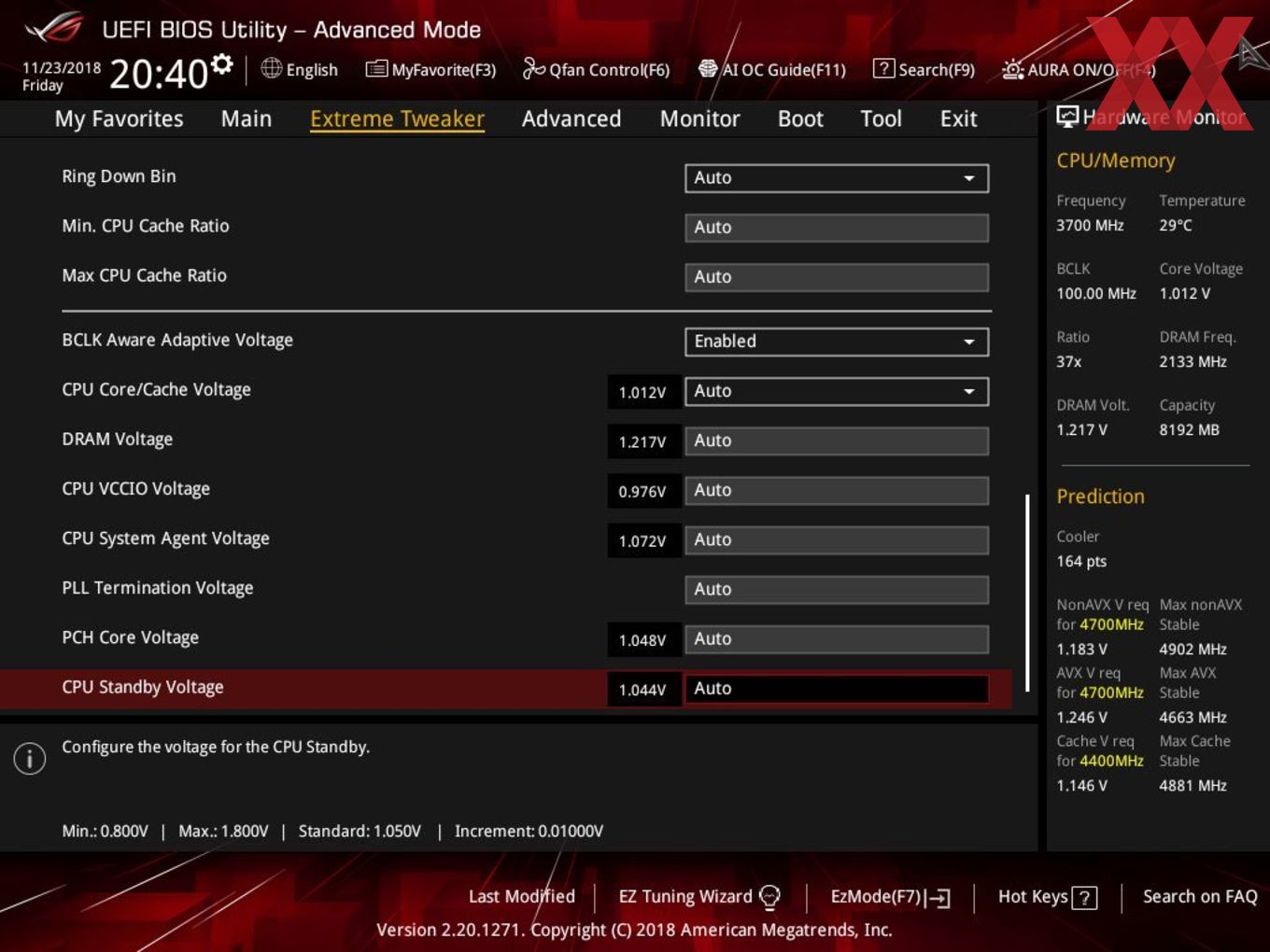Select Extreme Tweaker tab

397,119
